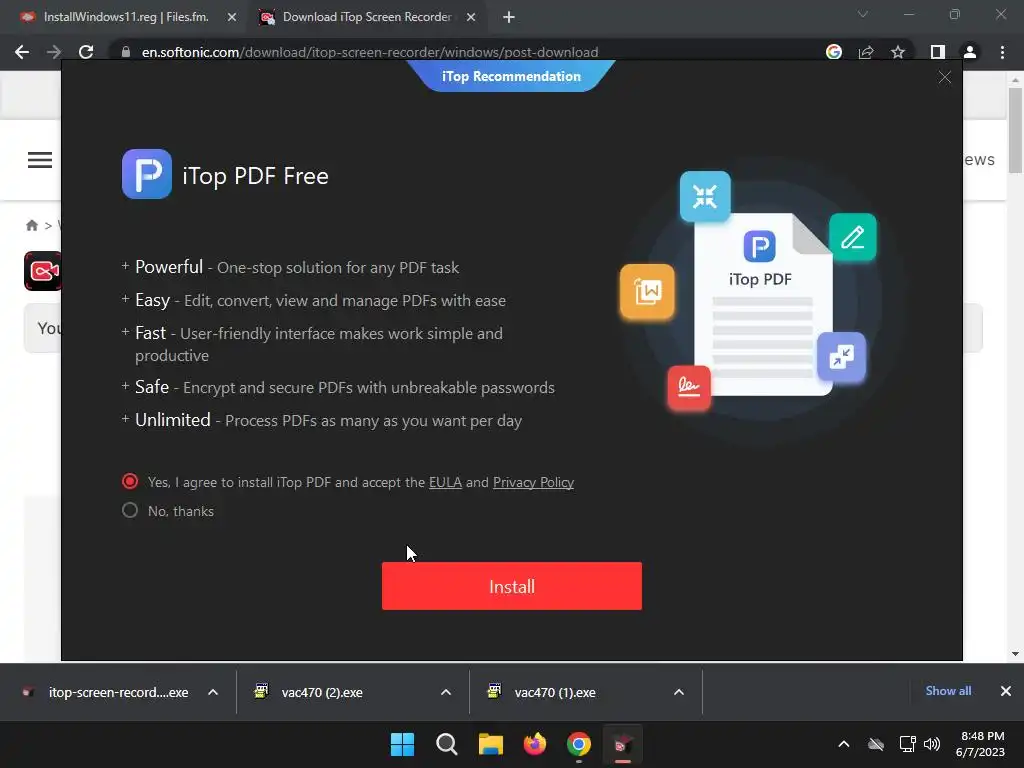Show all downloads

[948, 691]
